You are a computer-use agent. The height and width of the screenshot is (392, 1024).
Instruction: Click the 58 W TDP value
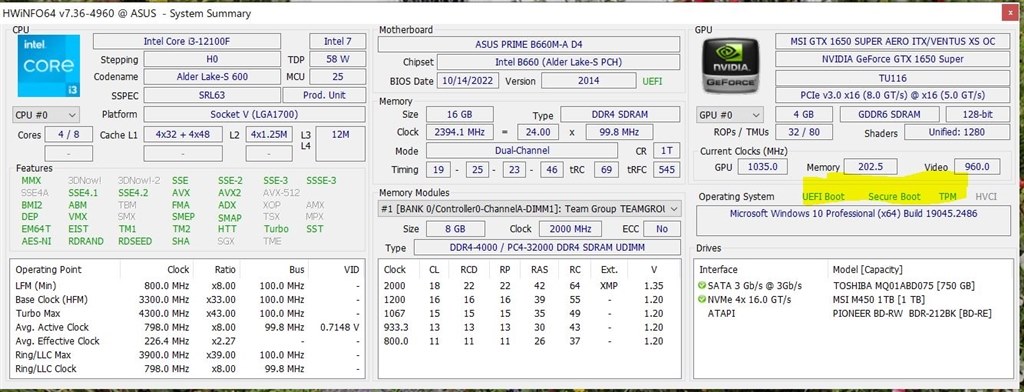click(x=337, y=59)
